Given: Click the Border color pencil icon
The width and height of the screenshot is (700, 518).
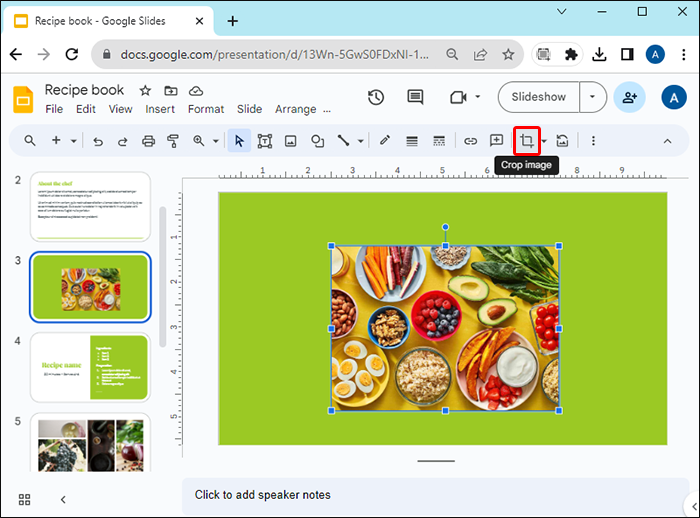Looking at the screenshot, I should pyautogui.click(x=384, y=141).
